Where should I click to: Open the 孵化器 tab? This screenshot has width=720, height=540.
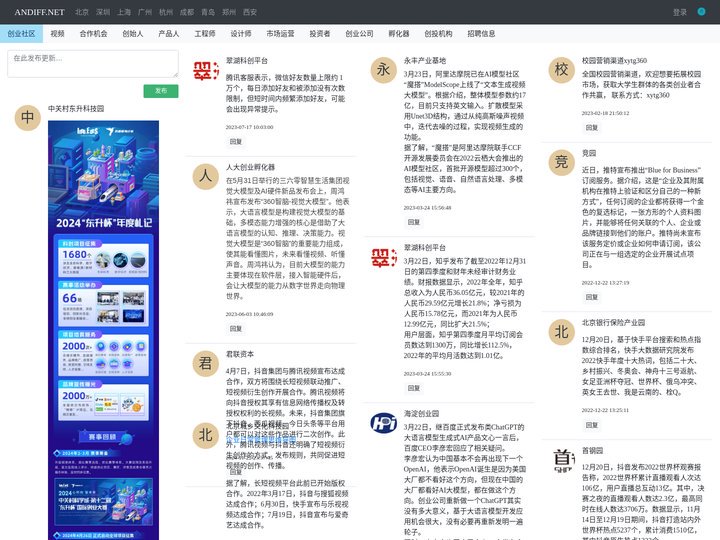click(x=399, y=34)
